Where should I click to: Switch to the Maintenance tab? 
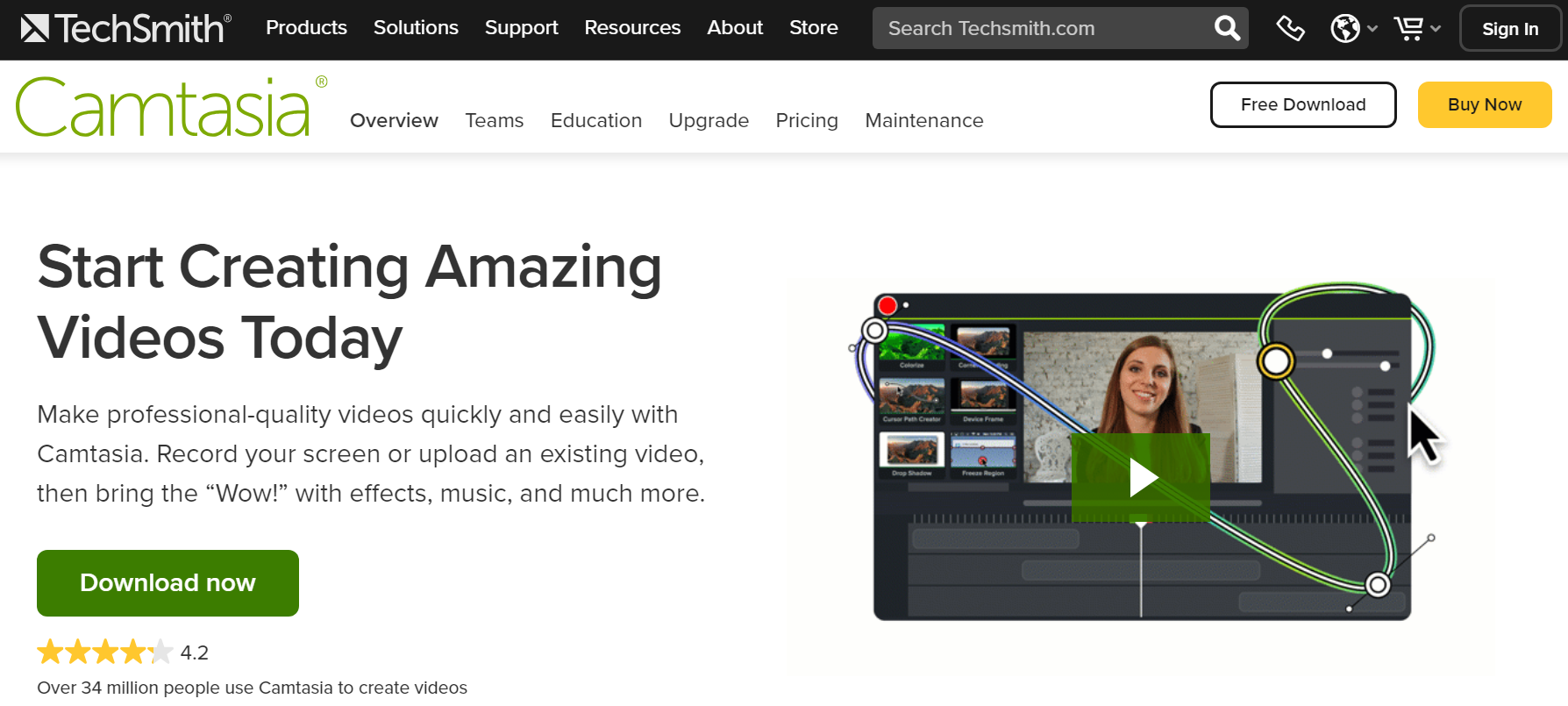924,120
